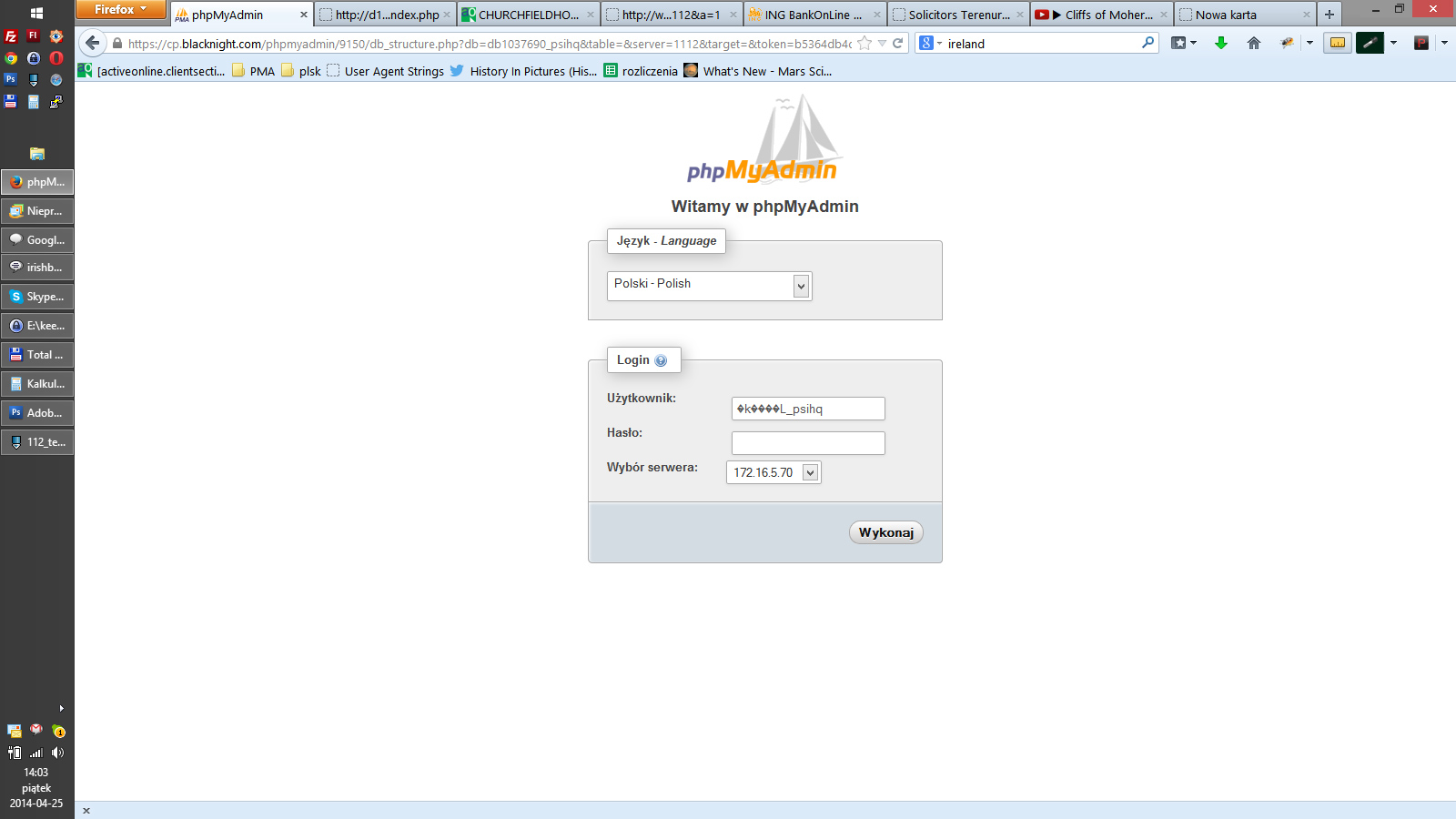Launch Google Chrome from the quick launch
Screen dimensions: 1456x819
(x=11, y=57)
